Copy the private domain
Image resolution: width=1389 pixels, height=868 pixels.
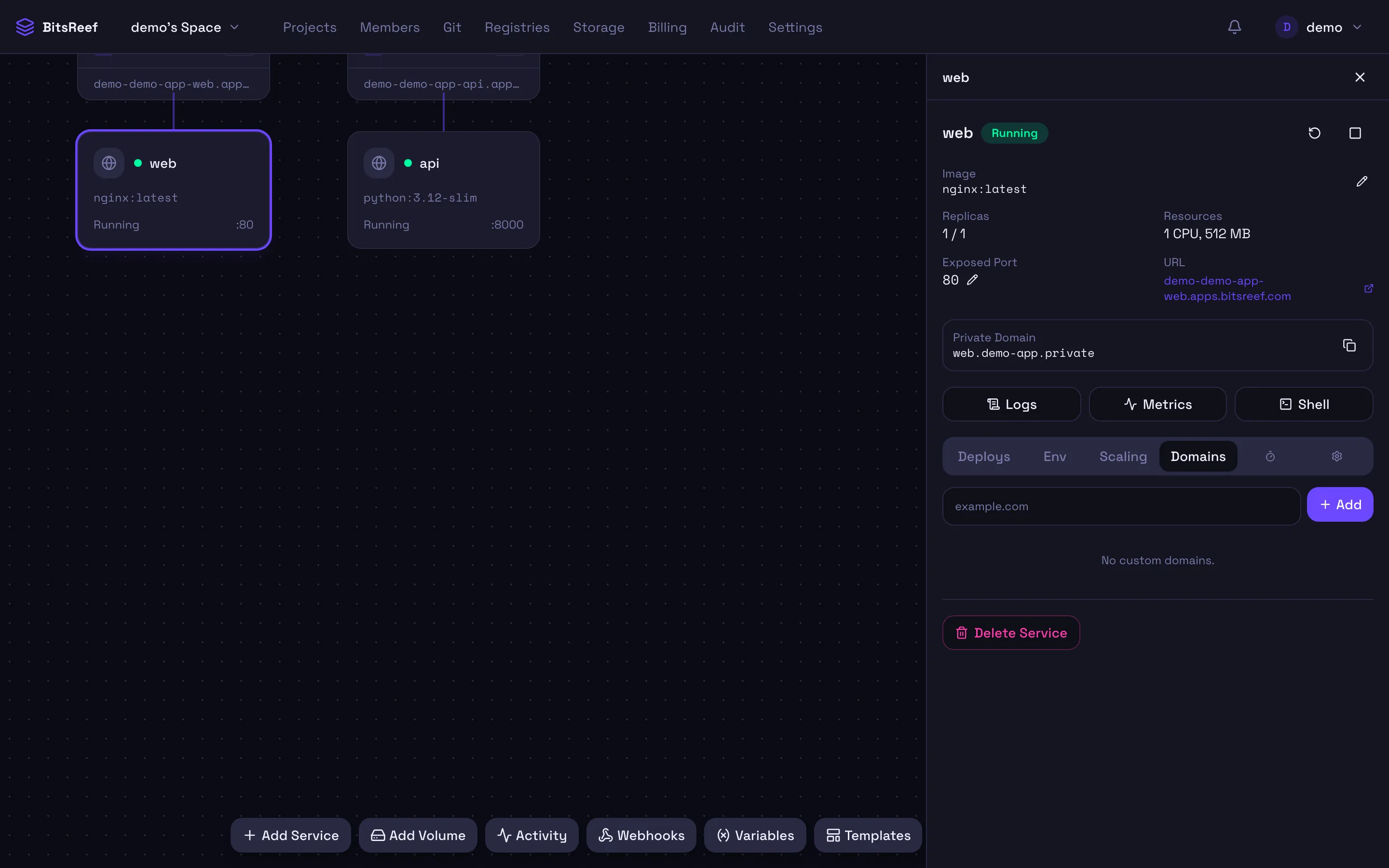(1349, 345)
